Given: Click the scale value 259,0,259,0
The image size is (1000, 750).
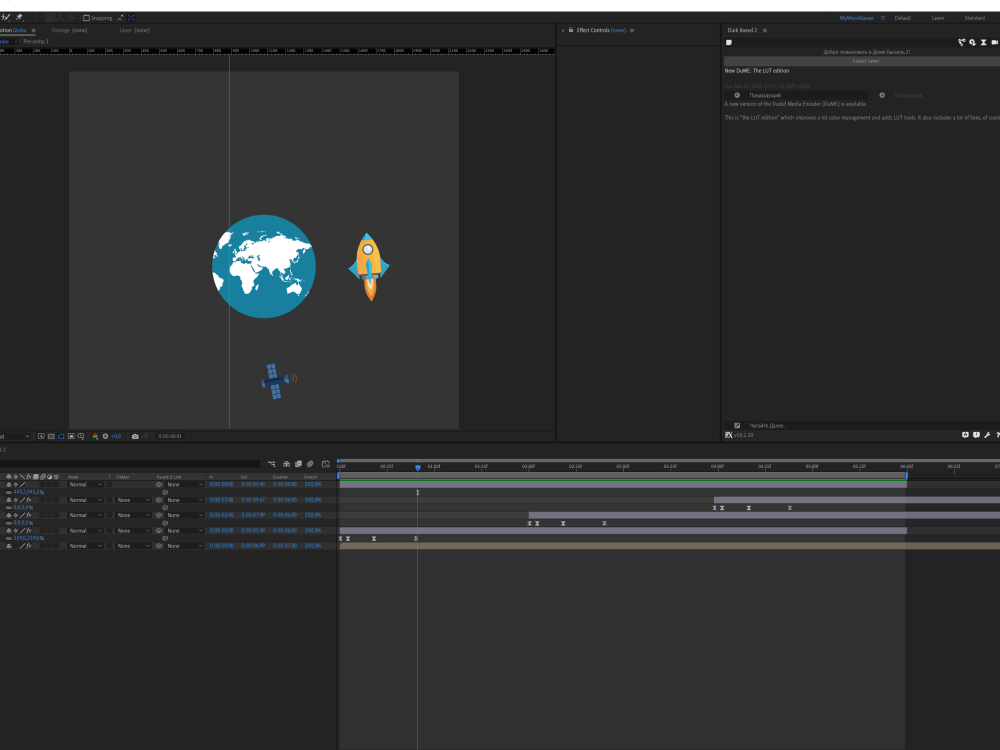Looking at the screenshot, I should 27,538.
